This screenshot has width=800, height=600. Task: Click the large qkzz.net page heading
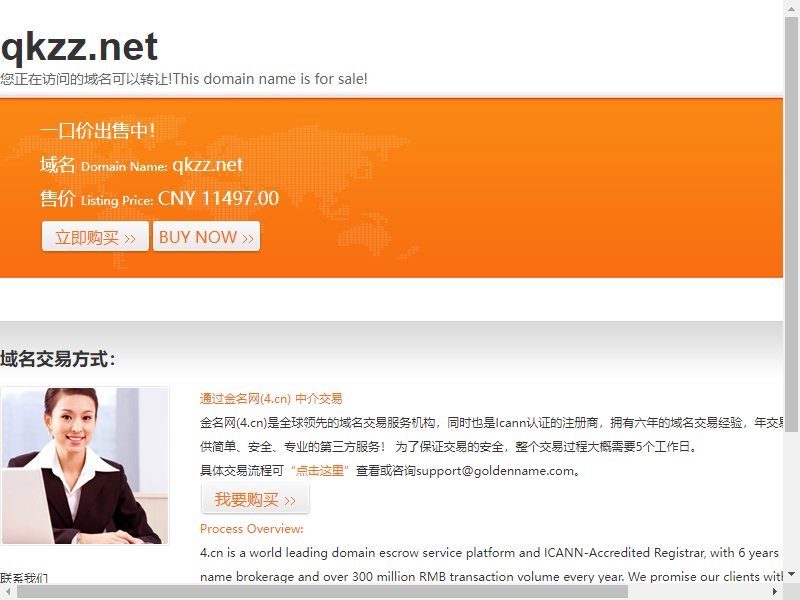(x=79, y=47)
